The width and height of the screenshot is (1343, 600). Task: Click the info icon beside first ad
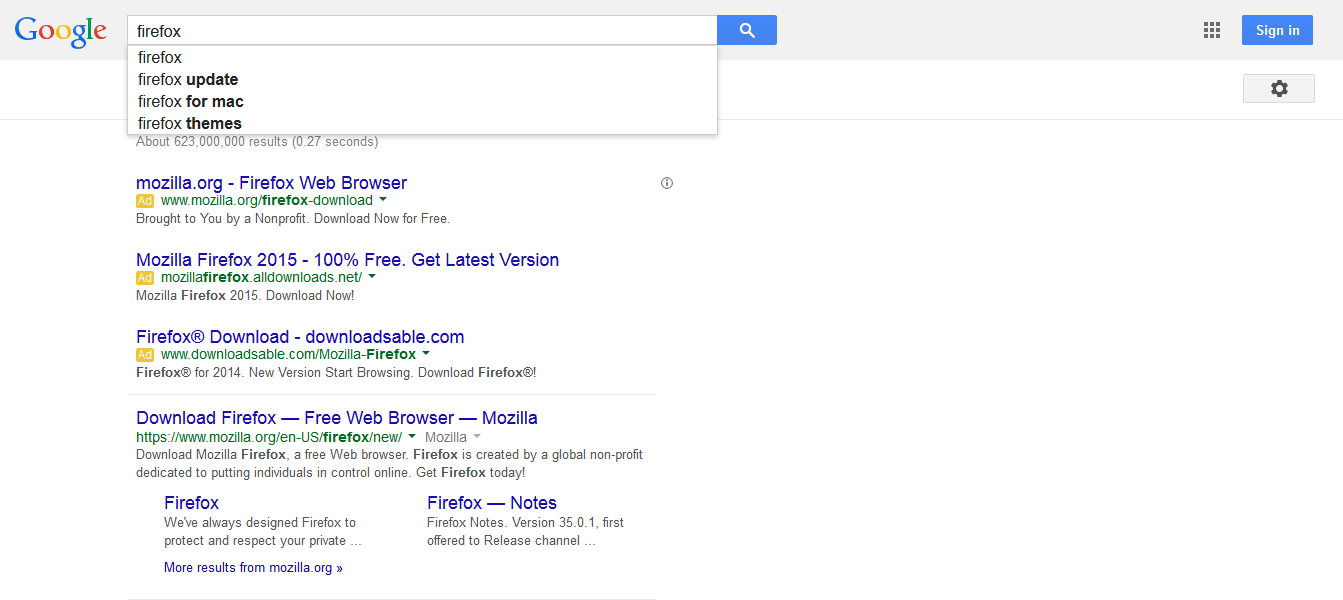[x=667, y=183]
